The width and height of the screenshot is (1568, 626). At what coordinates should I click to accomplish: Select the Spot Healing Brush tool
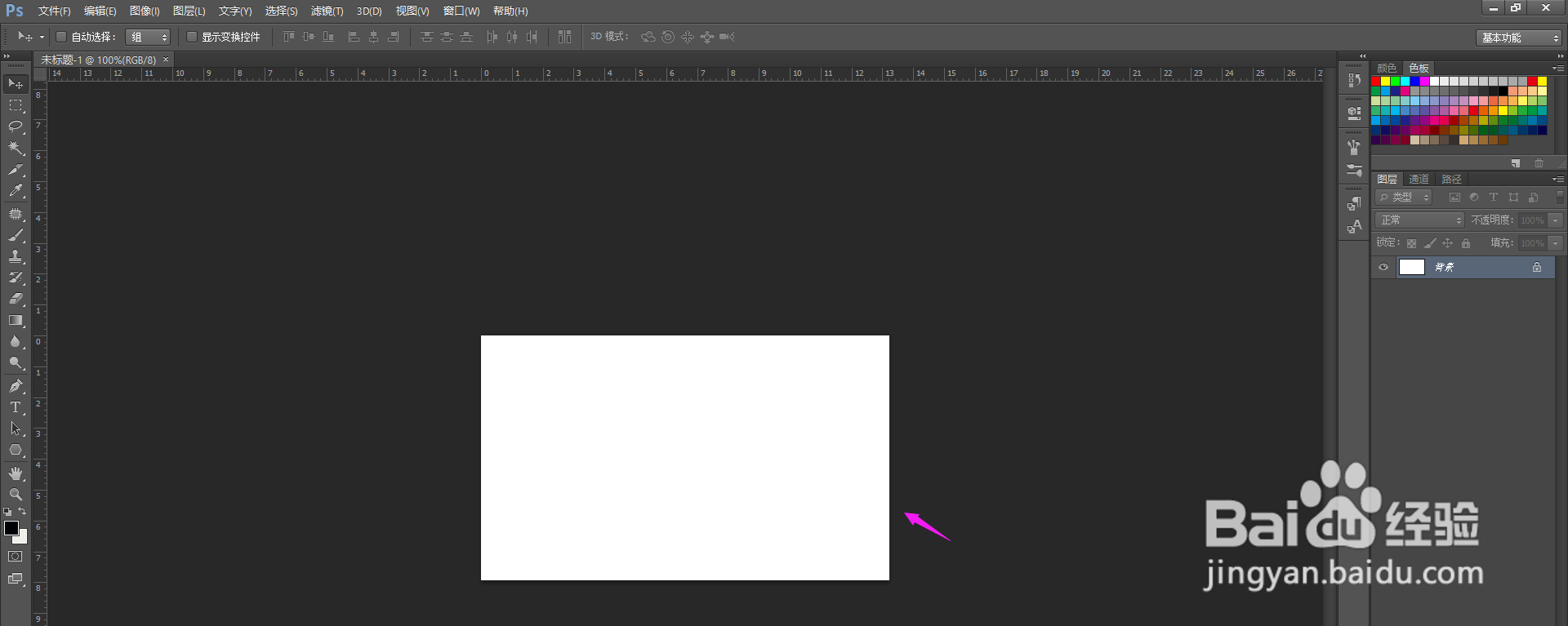(16, 214)
